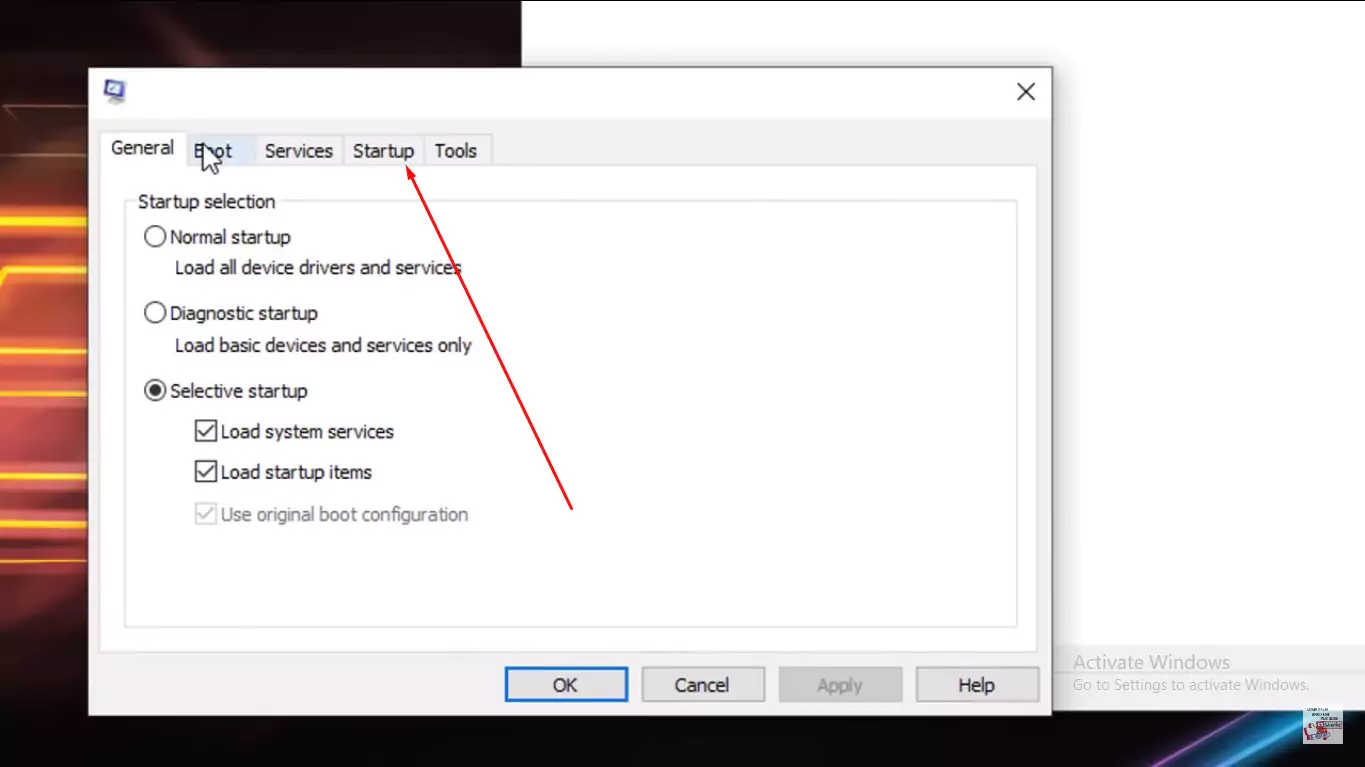The width and height of the screenshot is (1365, 767).
Task: Open Help for System Configuration
Action: click(x=976, y=685)
